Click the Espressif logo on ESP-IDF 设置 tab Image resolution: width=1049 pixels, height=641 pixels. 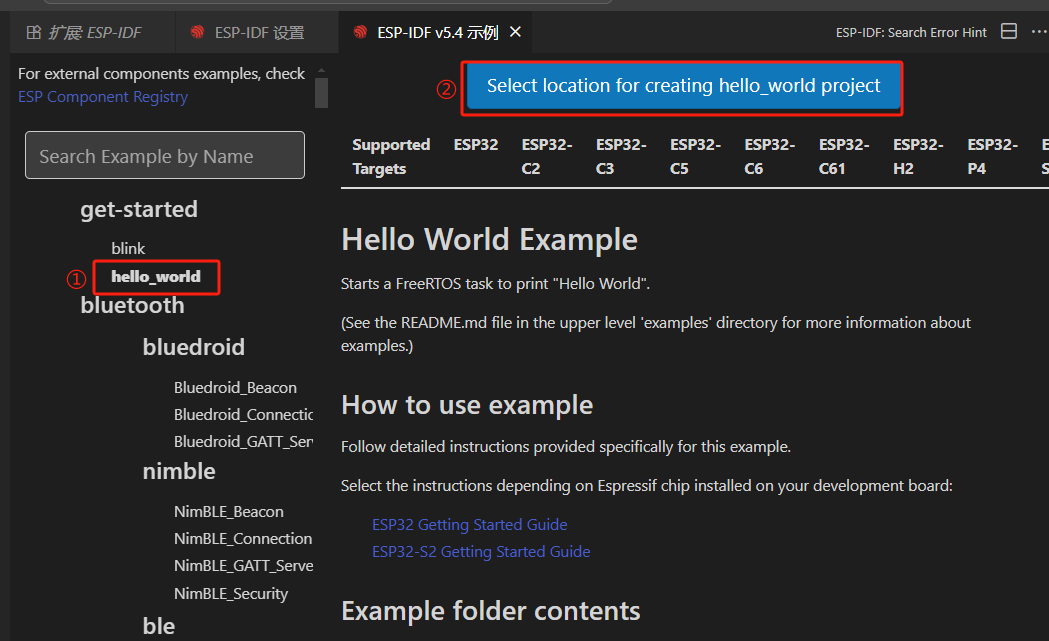point(196,31)
